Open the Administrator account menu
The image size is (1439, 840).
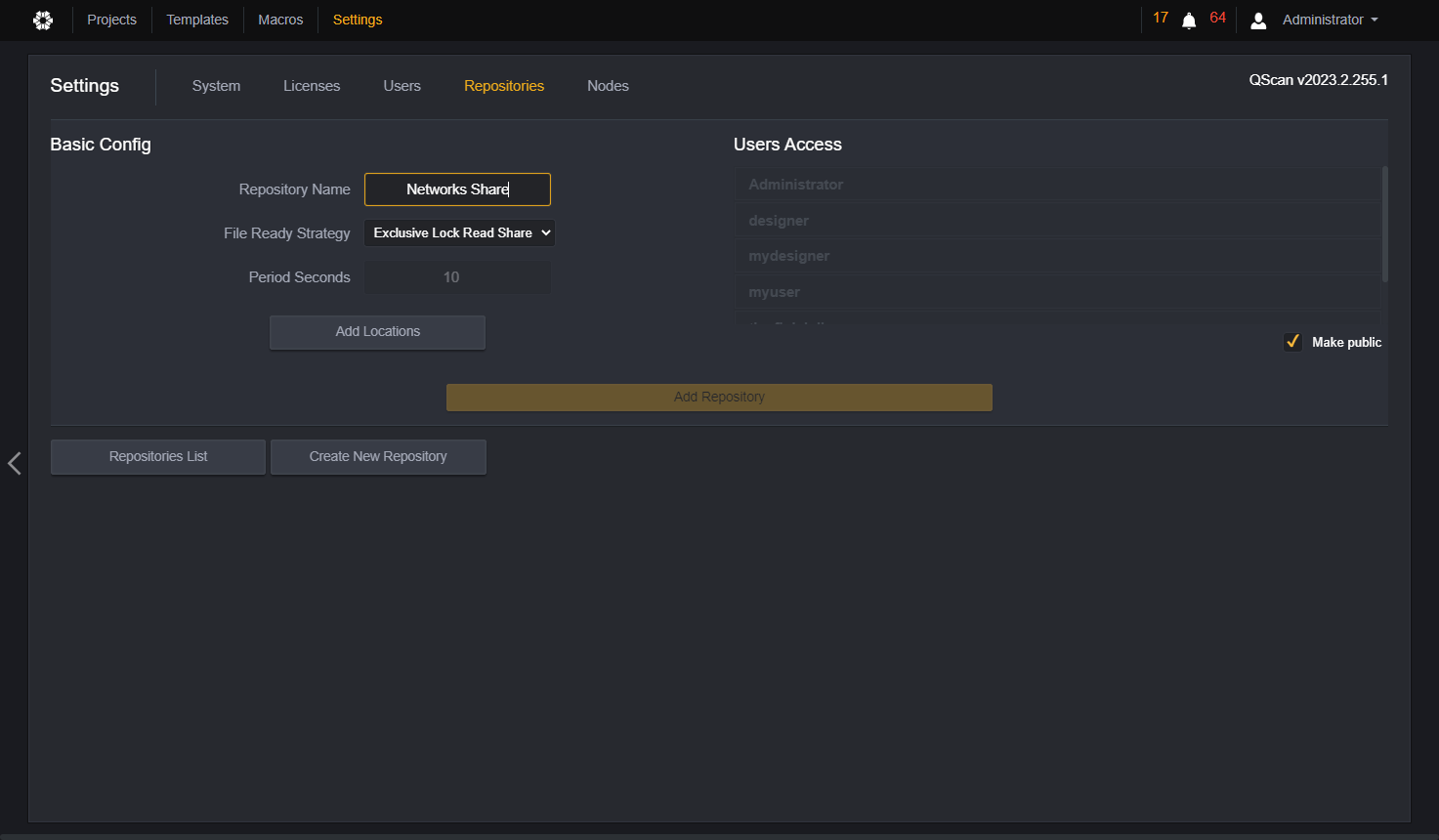pyautogui.click(x=1330, y=20)
